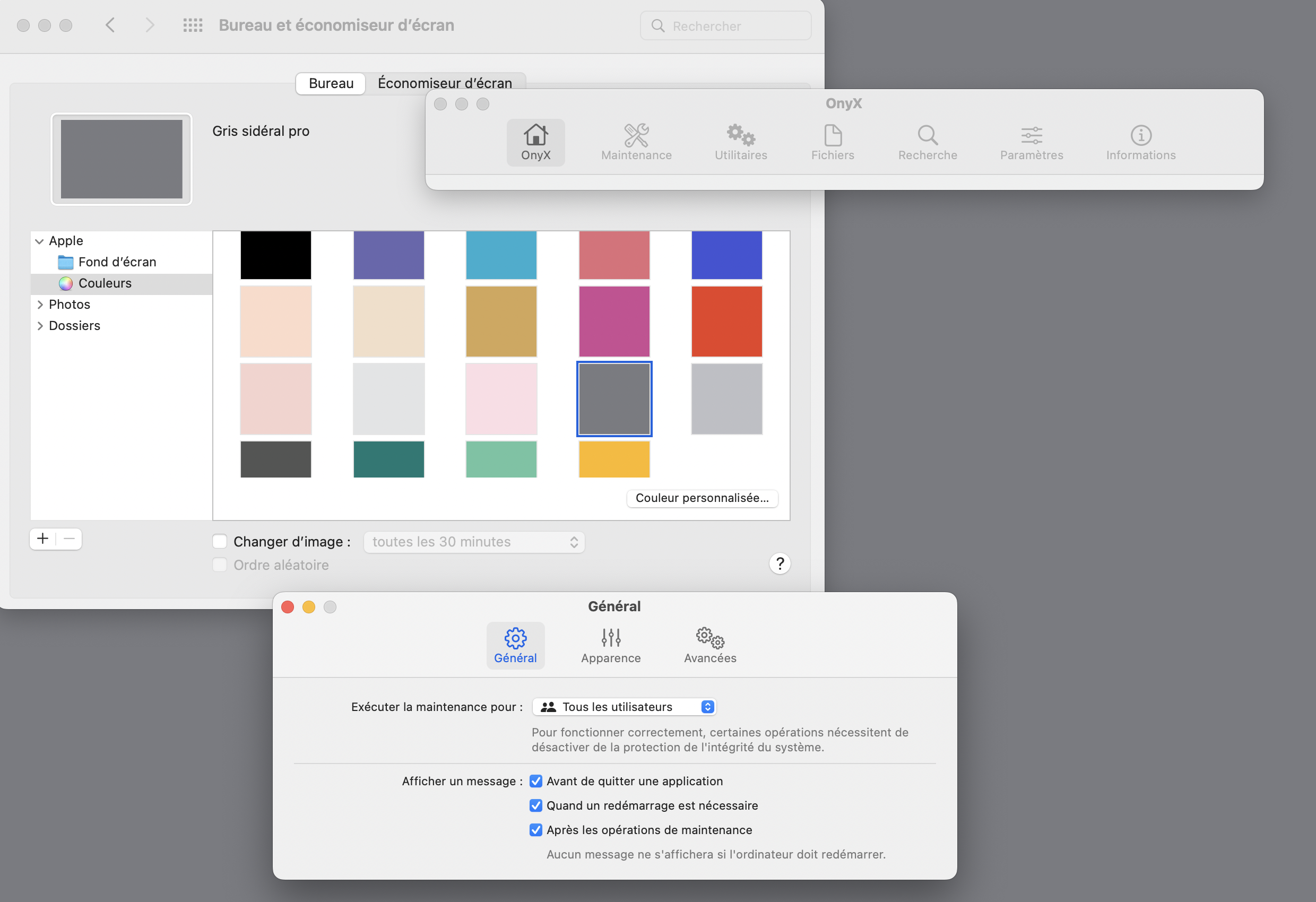1316x902 pixels.
Task: Toggle Quand un redémarrage est nécessaire
Action: 536,805
